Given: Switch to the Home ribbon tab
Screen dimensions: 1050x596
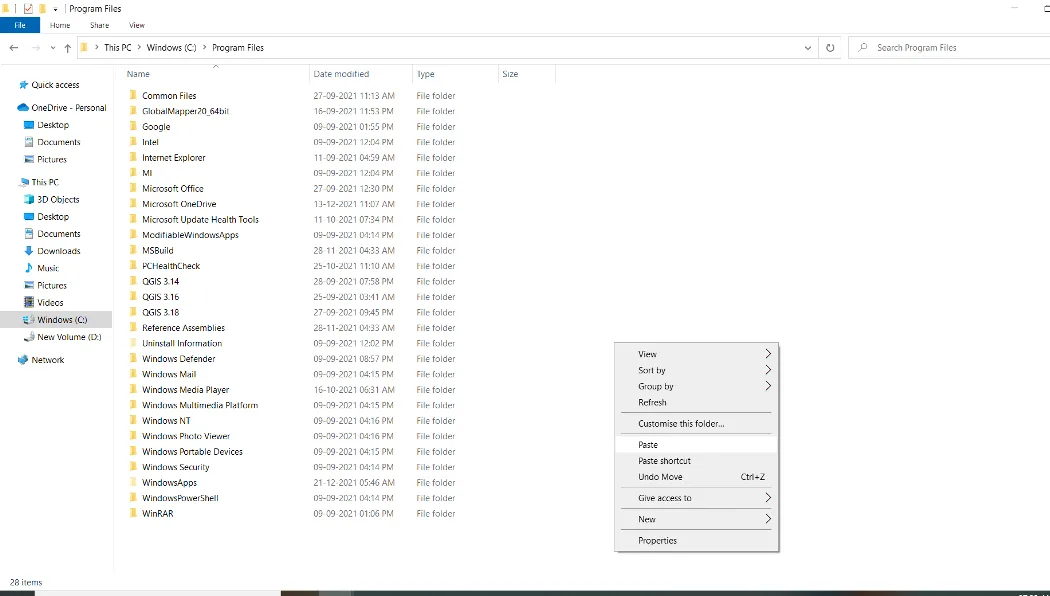Looking at the screenshot, I should [x=60, y=25].
